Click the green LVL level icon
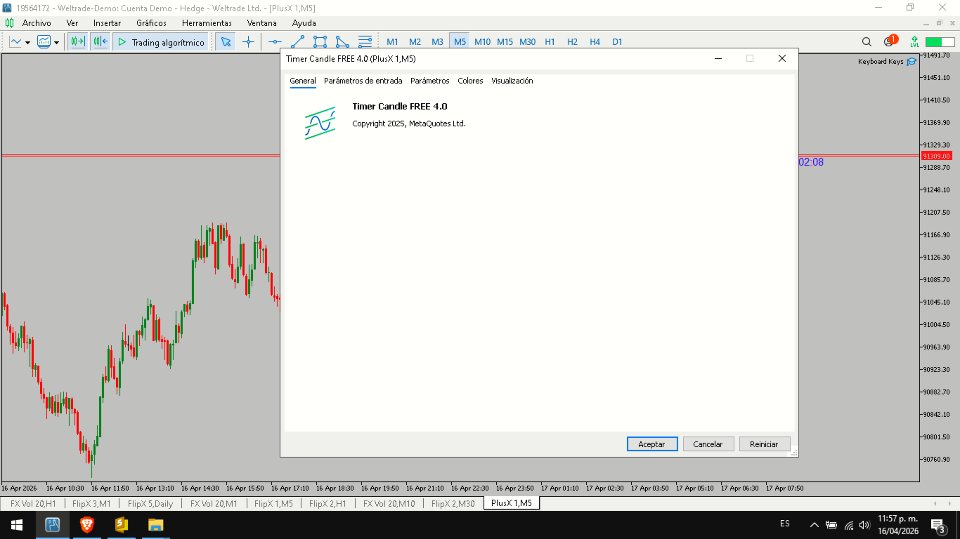Screen dimensions: 960x539 tap(914, 42)
